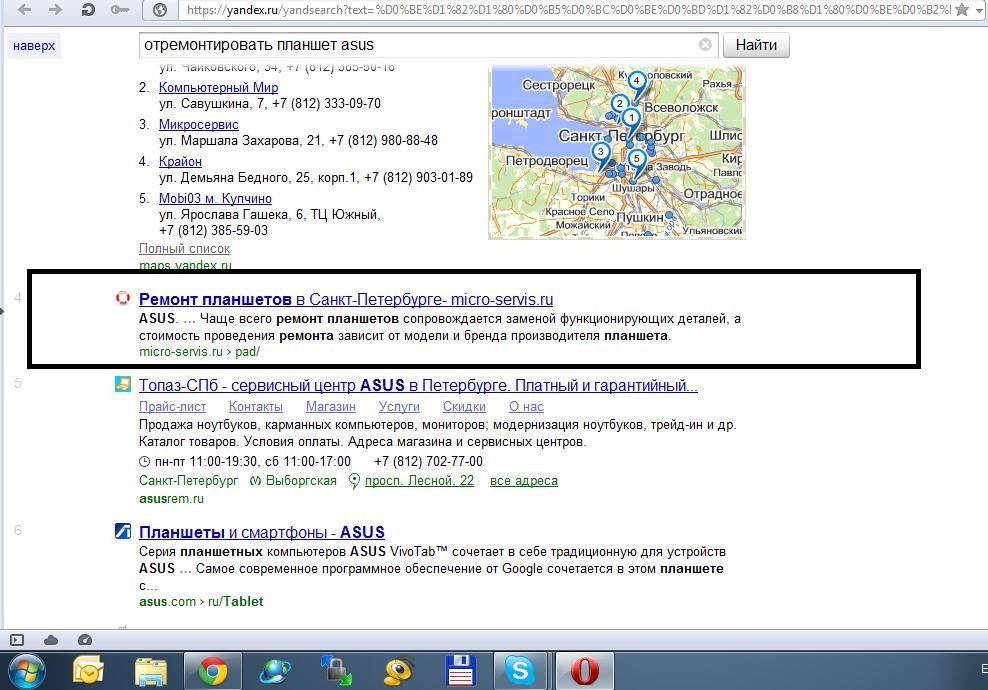Viewport: 988px width, 690px height.
Task: Select map marker number 1
Action: coord(631,118)
